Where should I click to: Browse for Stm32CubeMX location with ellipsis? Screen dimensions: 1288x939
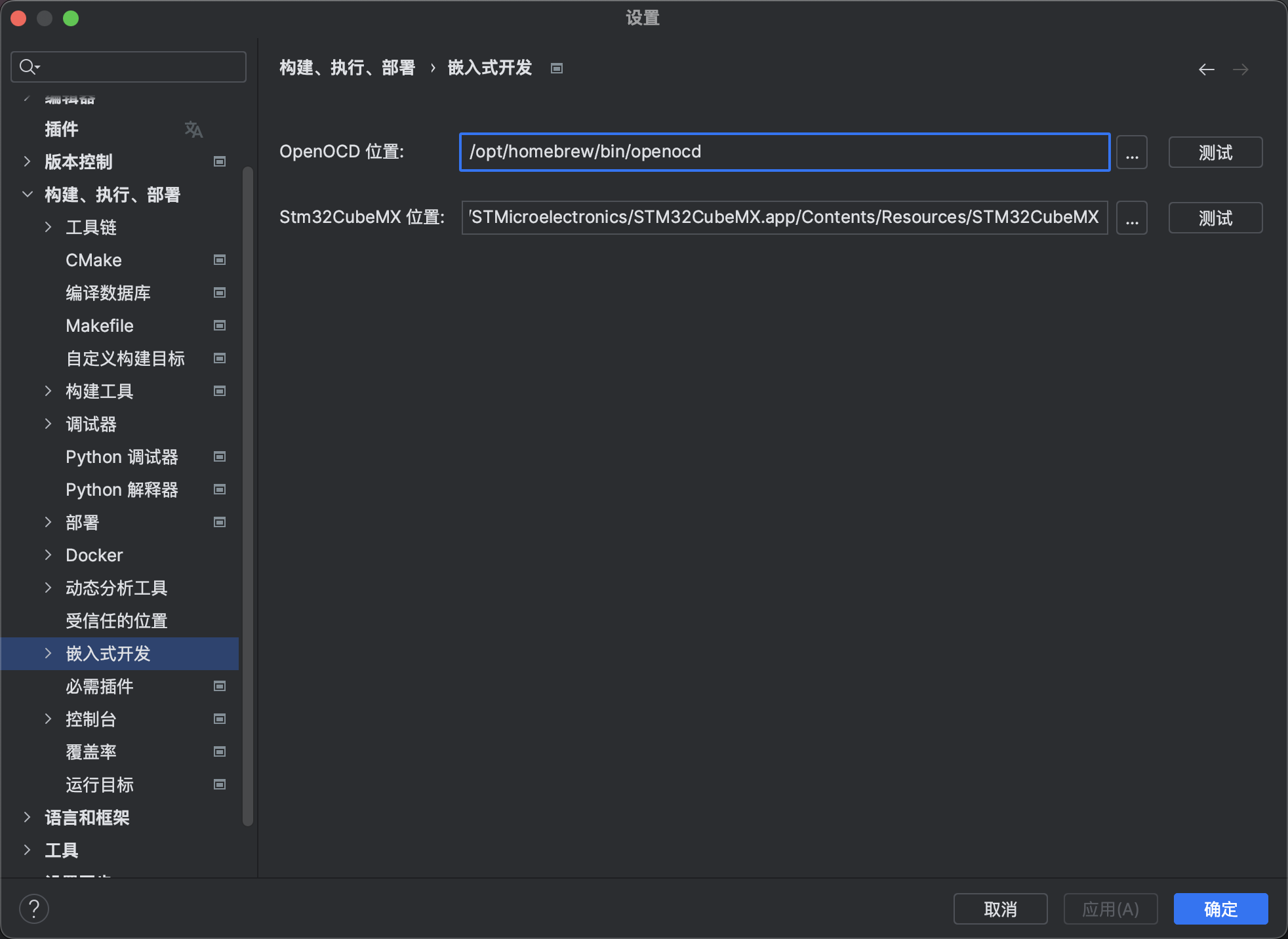1131,218
